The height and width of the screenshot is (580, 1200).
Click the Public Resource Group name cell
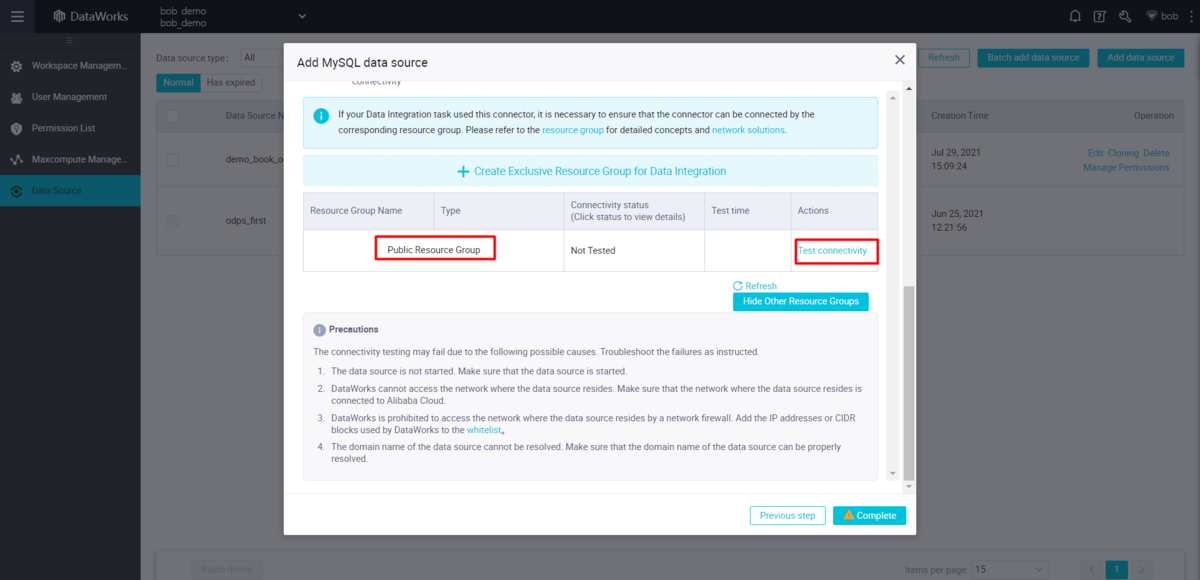[434, 250]
